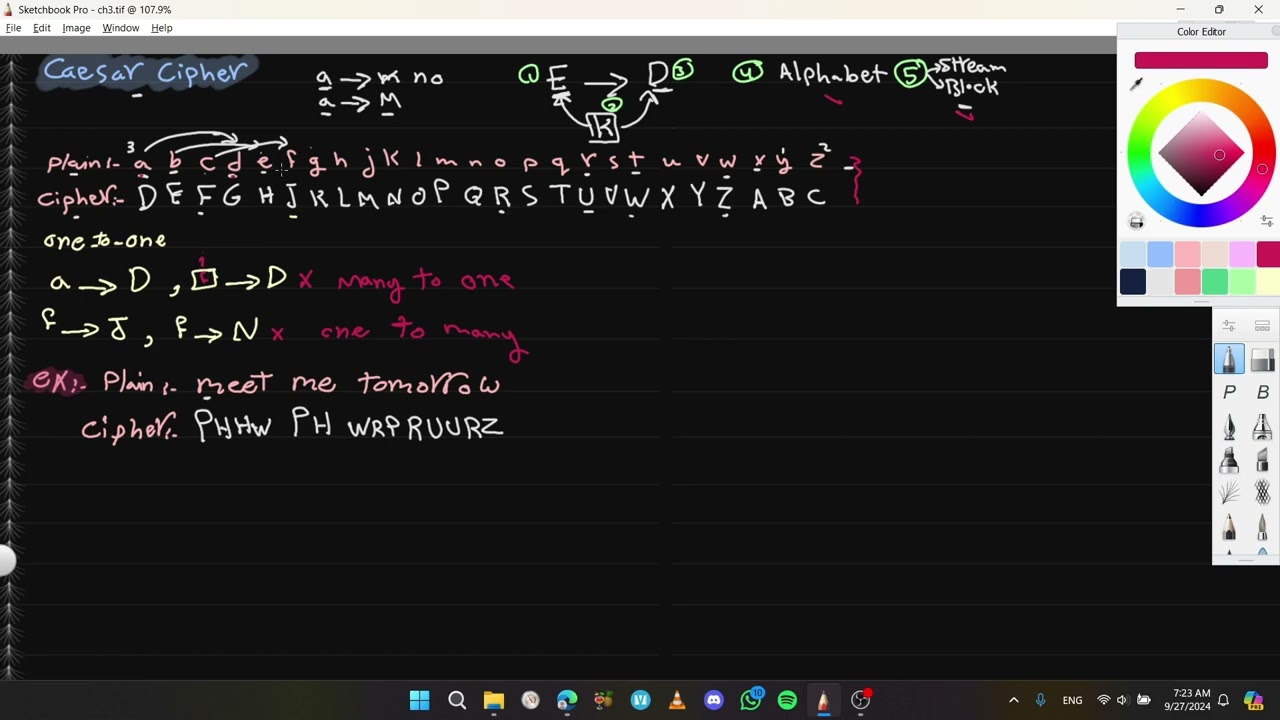Select the mesh pattern brush
Screen dimensions: 1280x720
(1262, 493)
